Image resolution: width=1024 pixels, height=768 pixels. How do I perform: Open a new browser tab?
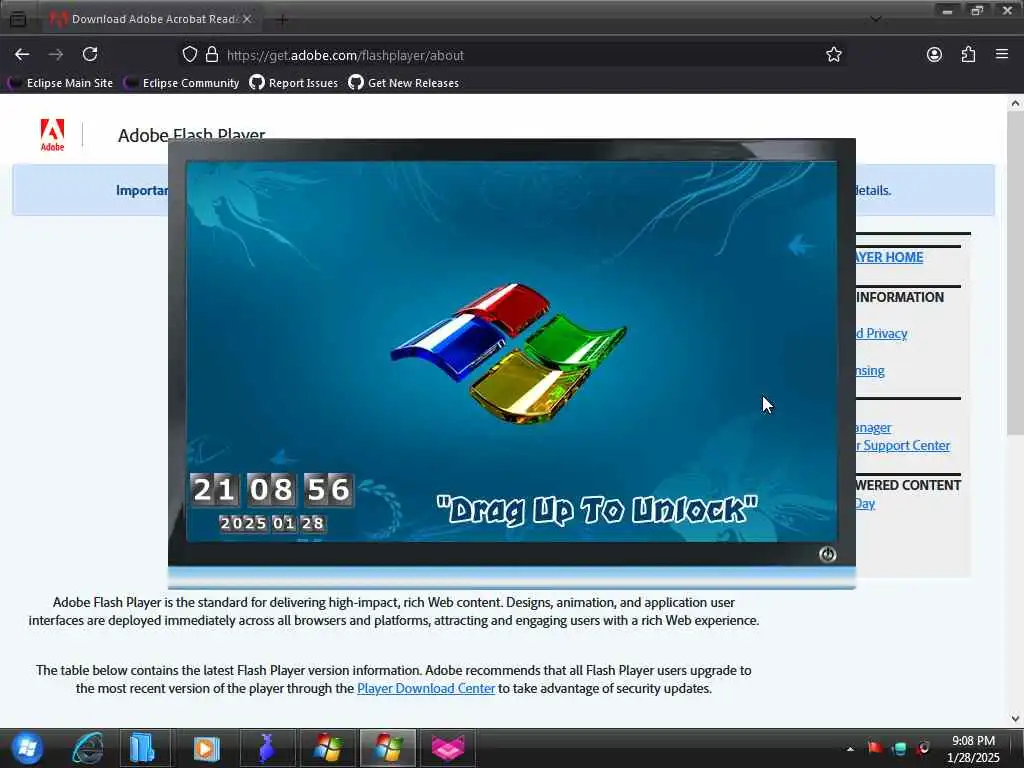(x=282, y=20)
